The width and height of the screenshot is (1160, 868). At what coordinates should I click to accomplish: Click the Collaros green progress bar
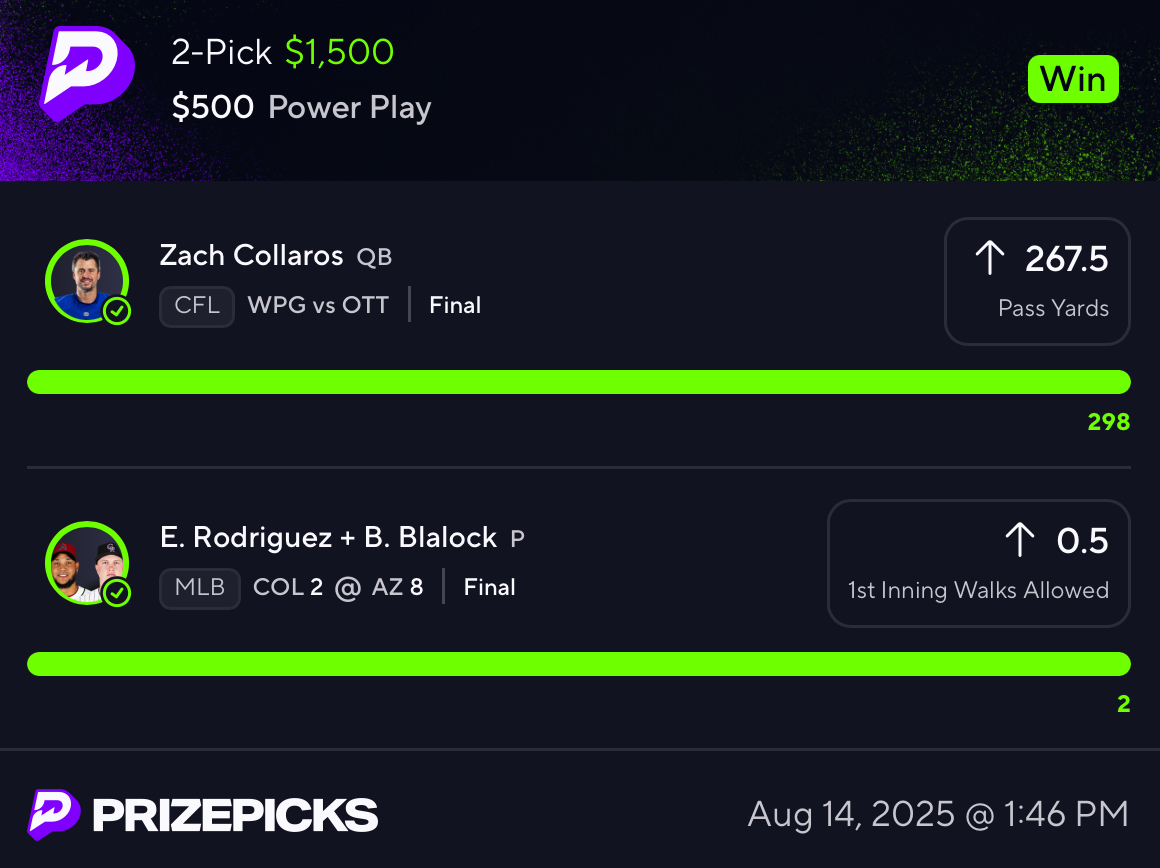coord(579,382)
